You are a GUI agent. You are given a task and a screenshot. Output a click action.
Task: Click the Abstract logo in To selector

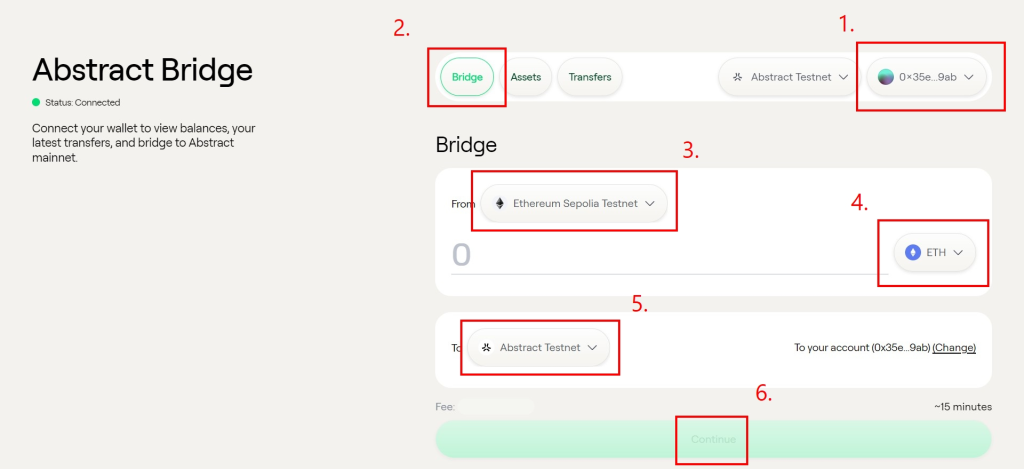(486, 348)
